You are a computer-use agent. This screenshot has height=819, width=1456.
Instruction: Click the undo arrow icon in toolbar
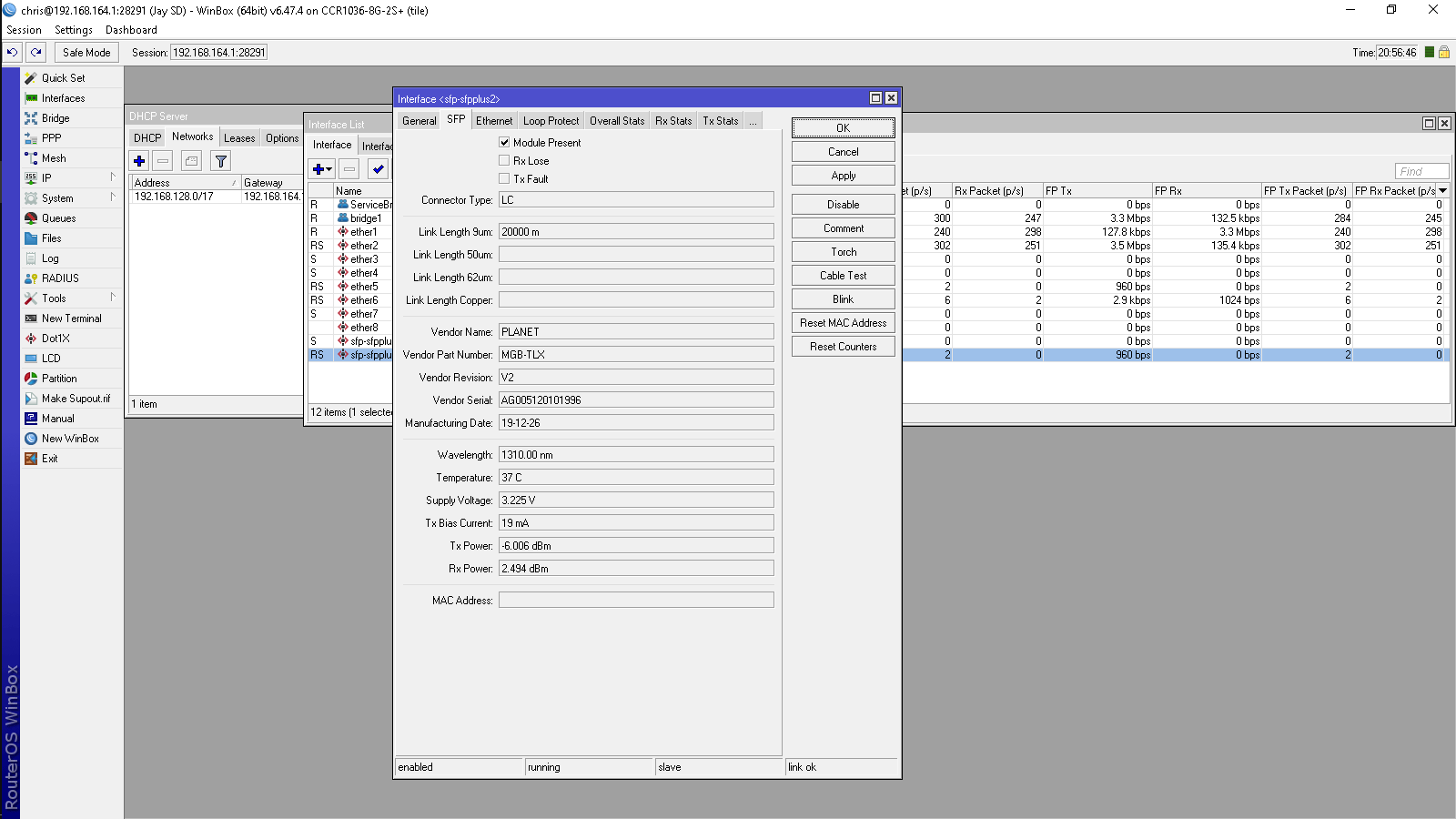point(13,53)
